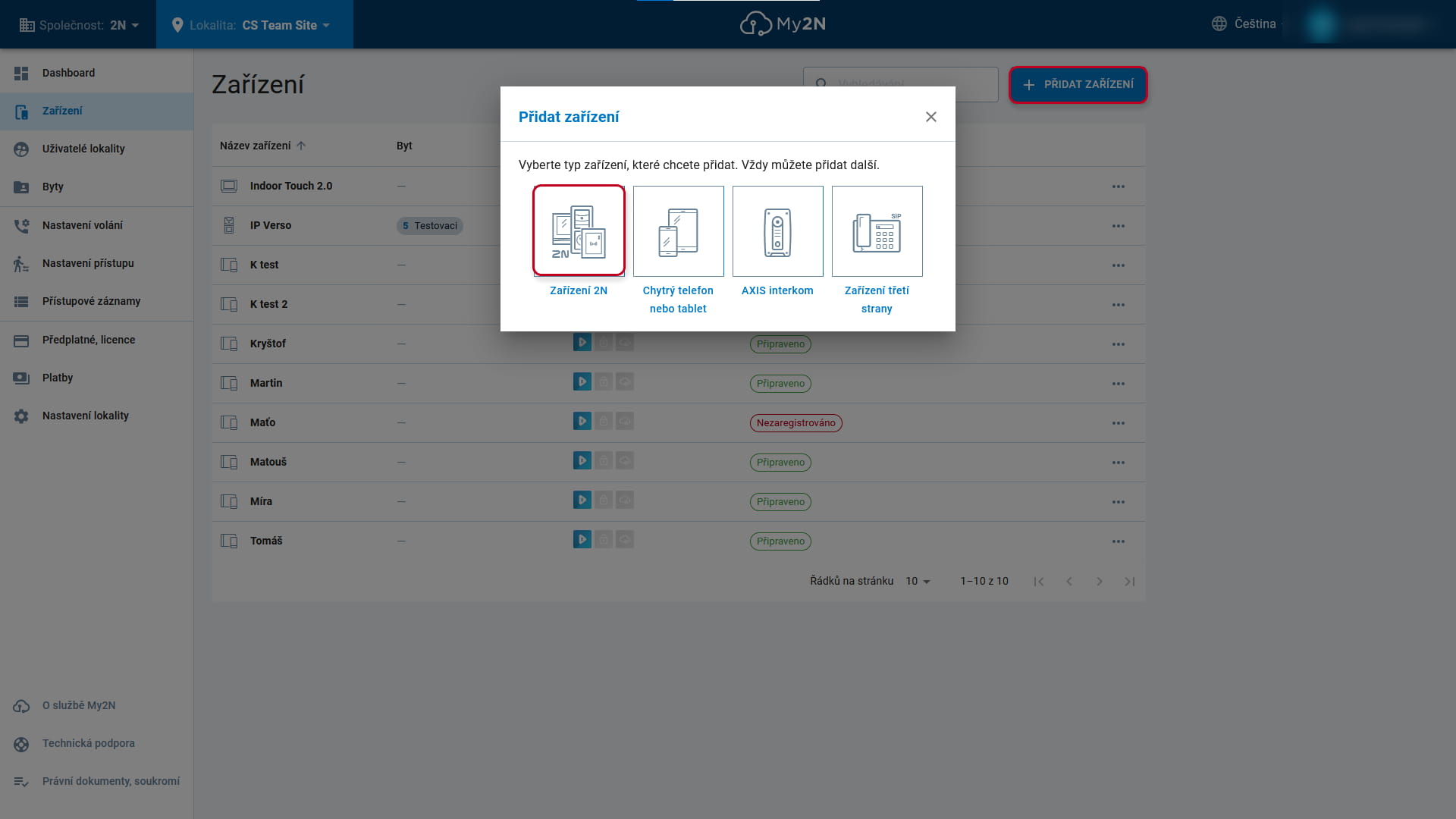Open Platby in the sidebar
This screenshot has width=1456, height=819.
[96, 378]
